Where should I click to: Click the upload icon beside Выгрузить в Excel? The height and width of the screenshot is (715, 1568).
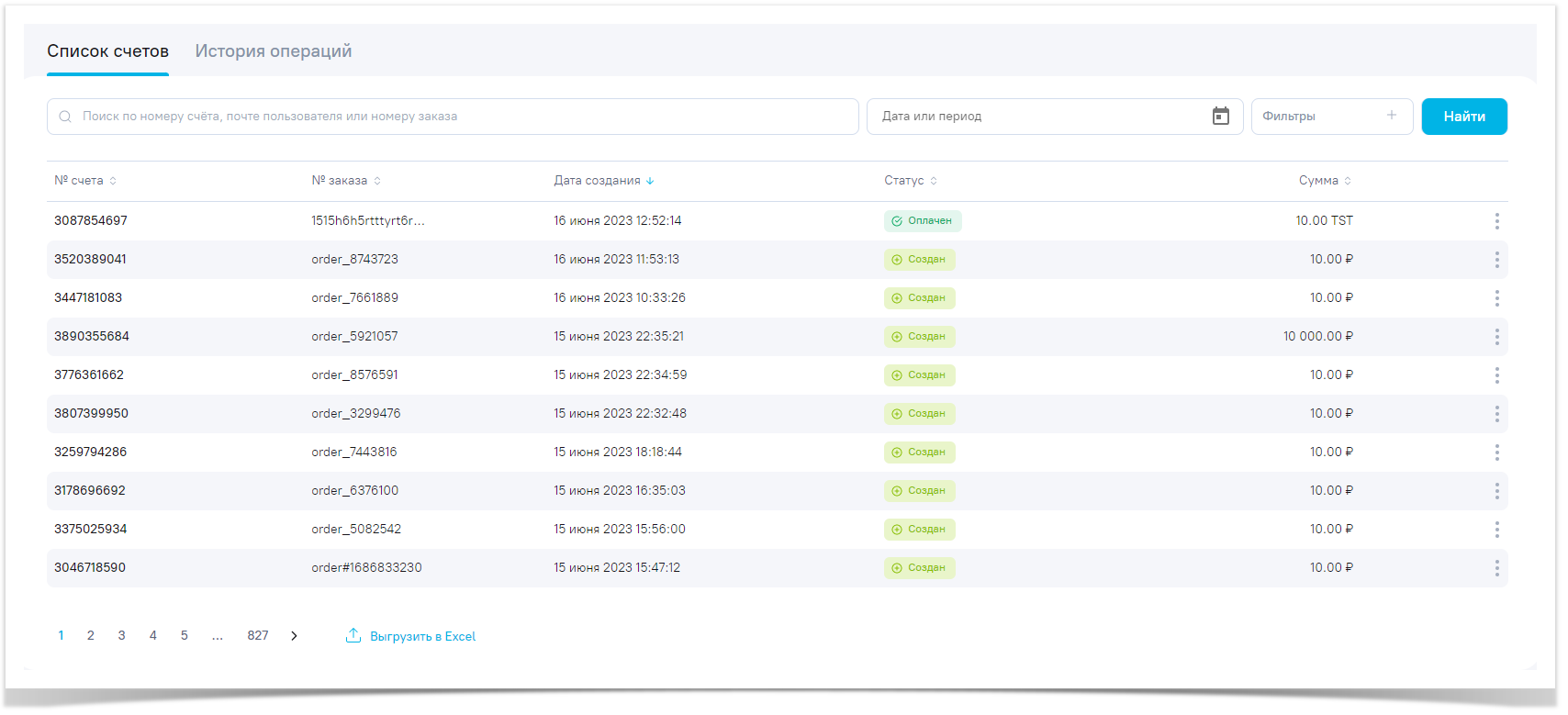point(353,635)
